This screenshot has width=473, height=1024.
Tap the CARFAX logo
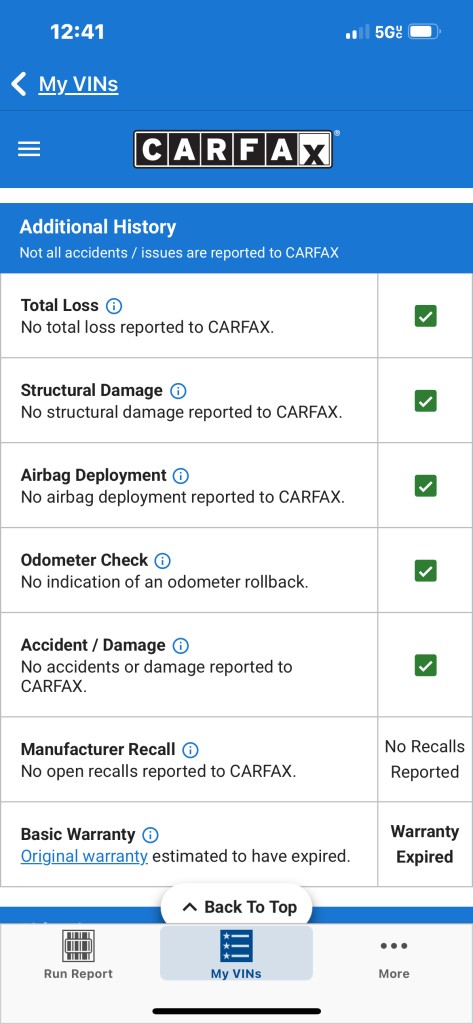(236, 149)
